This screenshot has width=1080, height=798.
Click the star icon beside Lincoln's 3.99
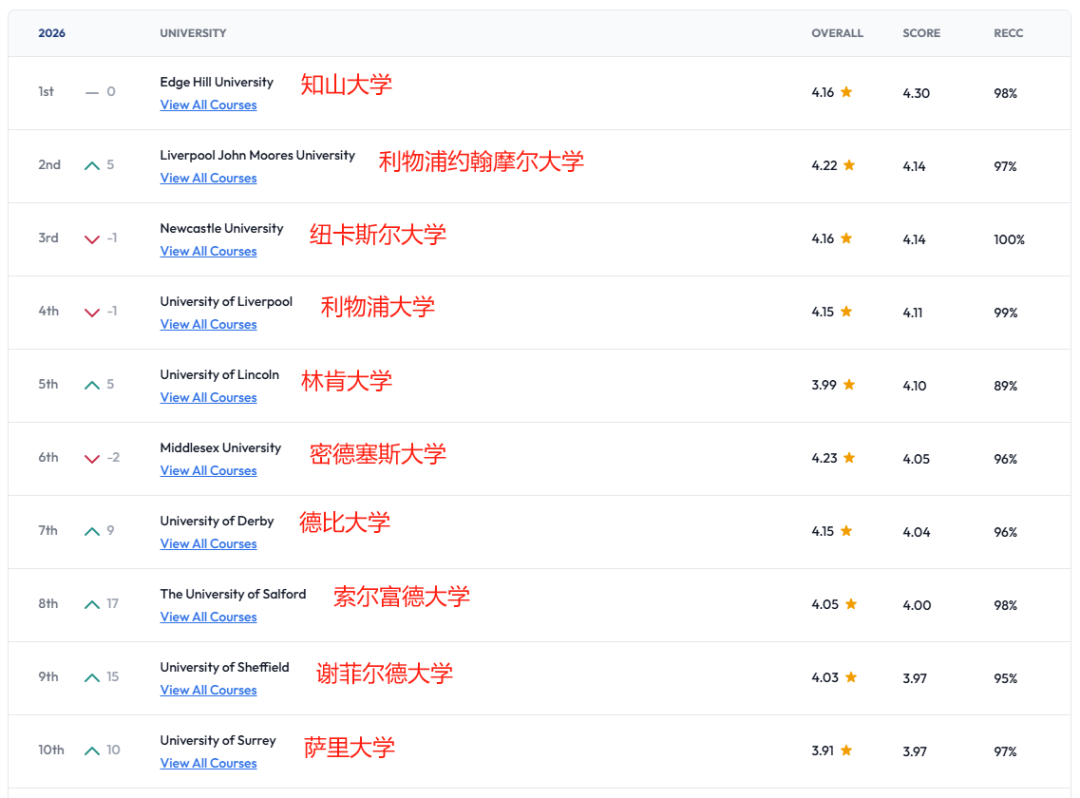pos(849,384)
